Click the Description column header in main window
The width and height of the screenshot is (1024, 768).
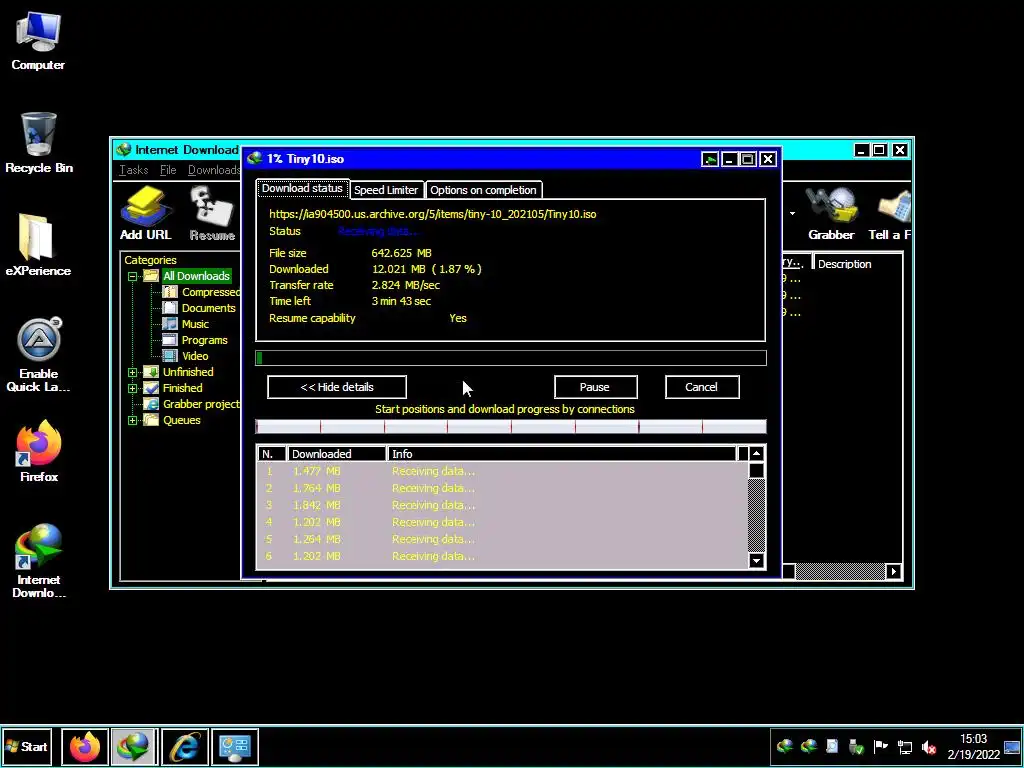[858, 264]
